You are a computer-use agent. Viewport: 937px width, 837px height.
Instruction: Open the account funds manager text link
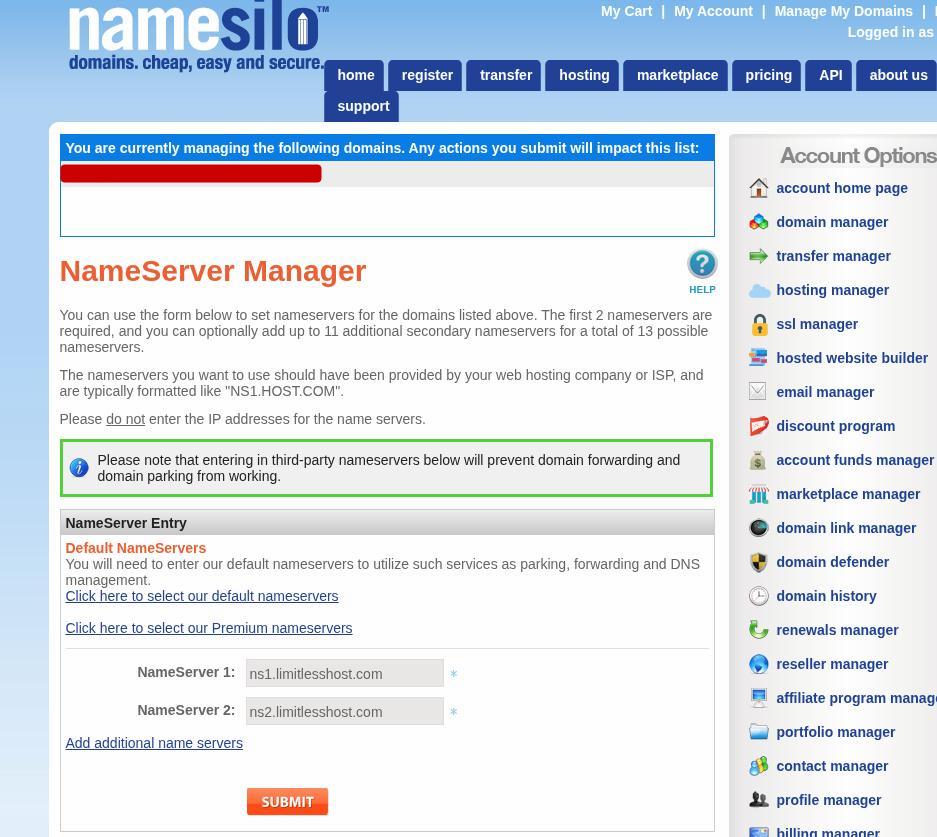coord(855,460)
